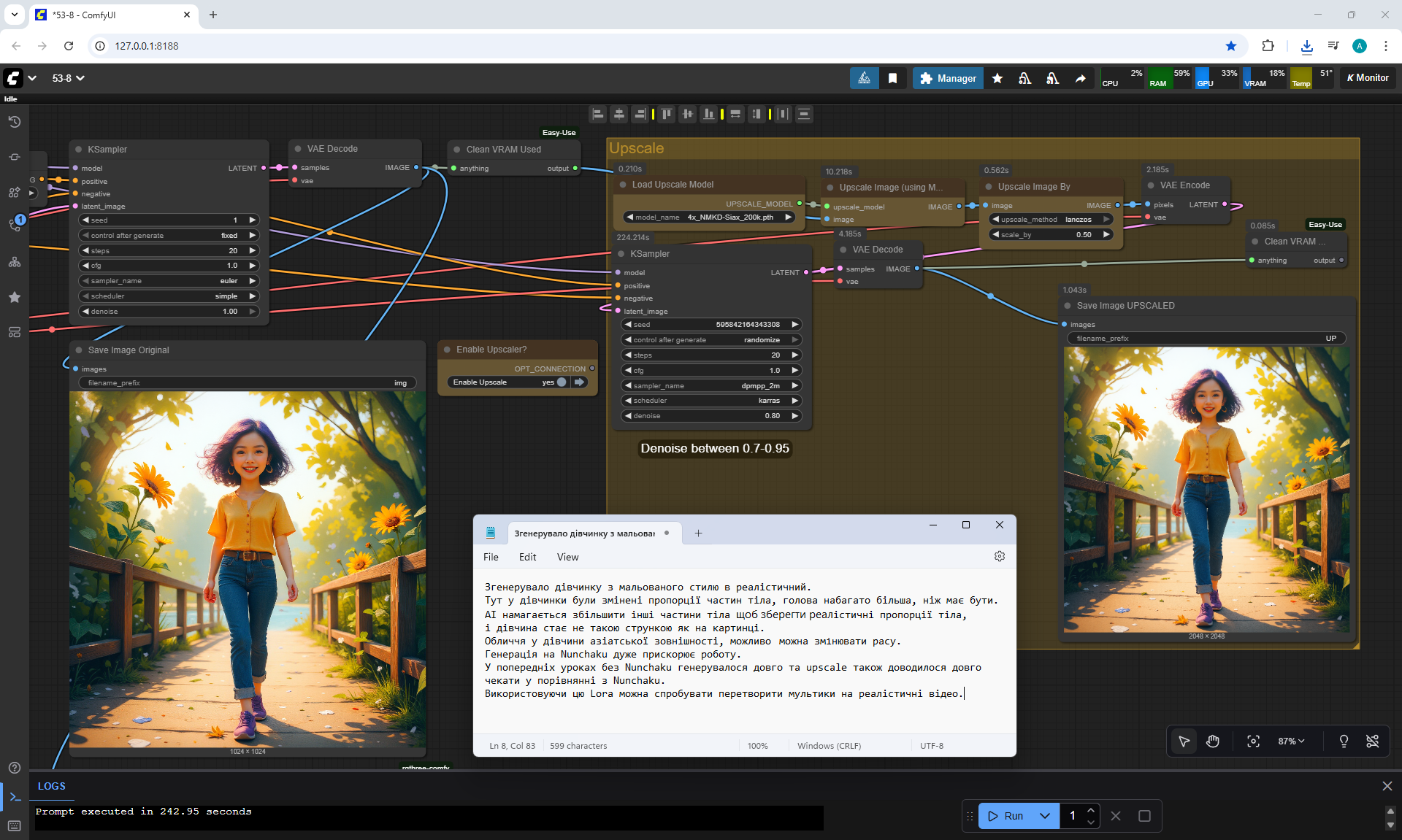Open the 87% zoom level dropdown

[1290, 741]
